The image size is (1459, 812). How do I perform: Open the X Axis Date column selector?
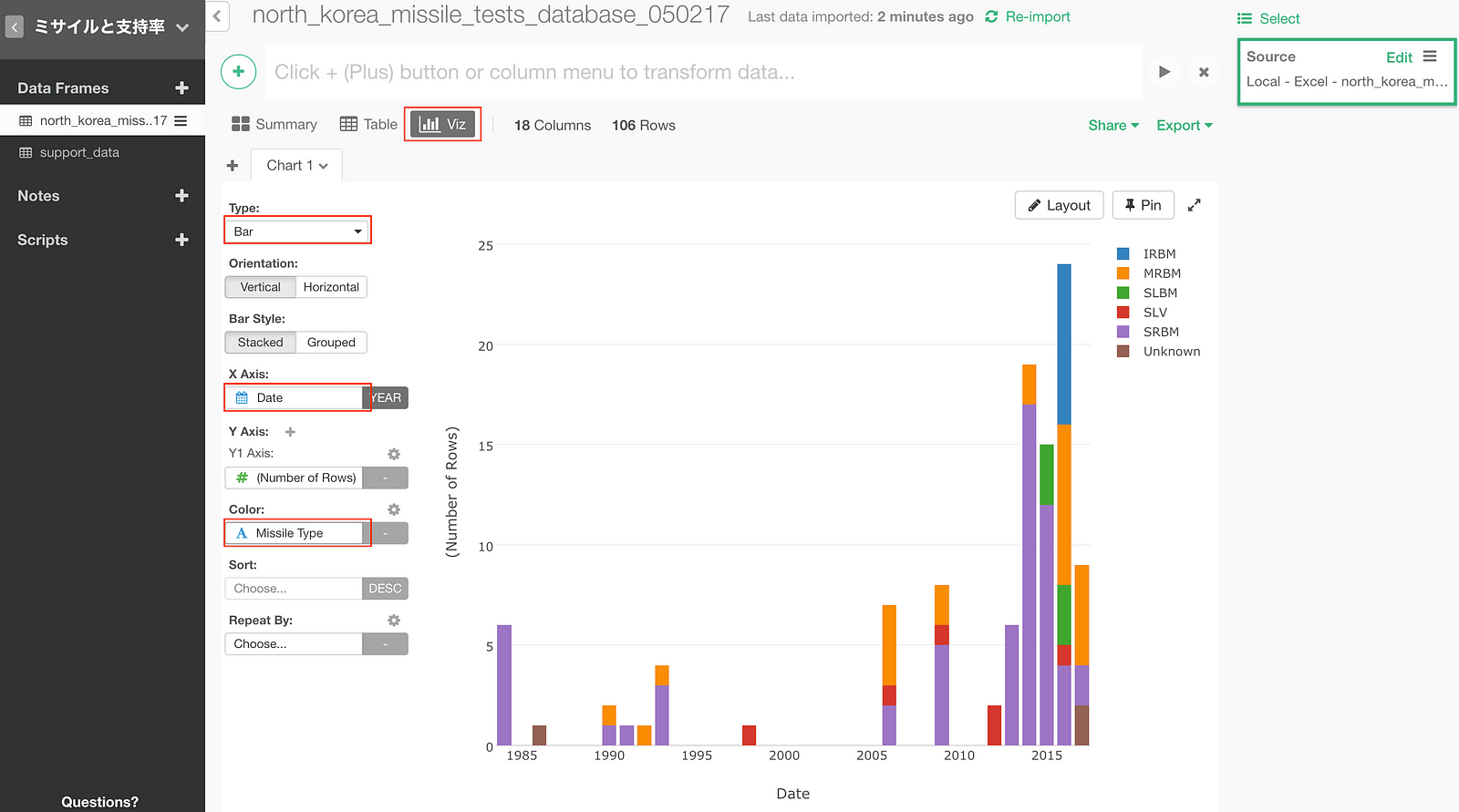(x=294, y=397)
